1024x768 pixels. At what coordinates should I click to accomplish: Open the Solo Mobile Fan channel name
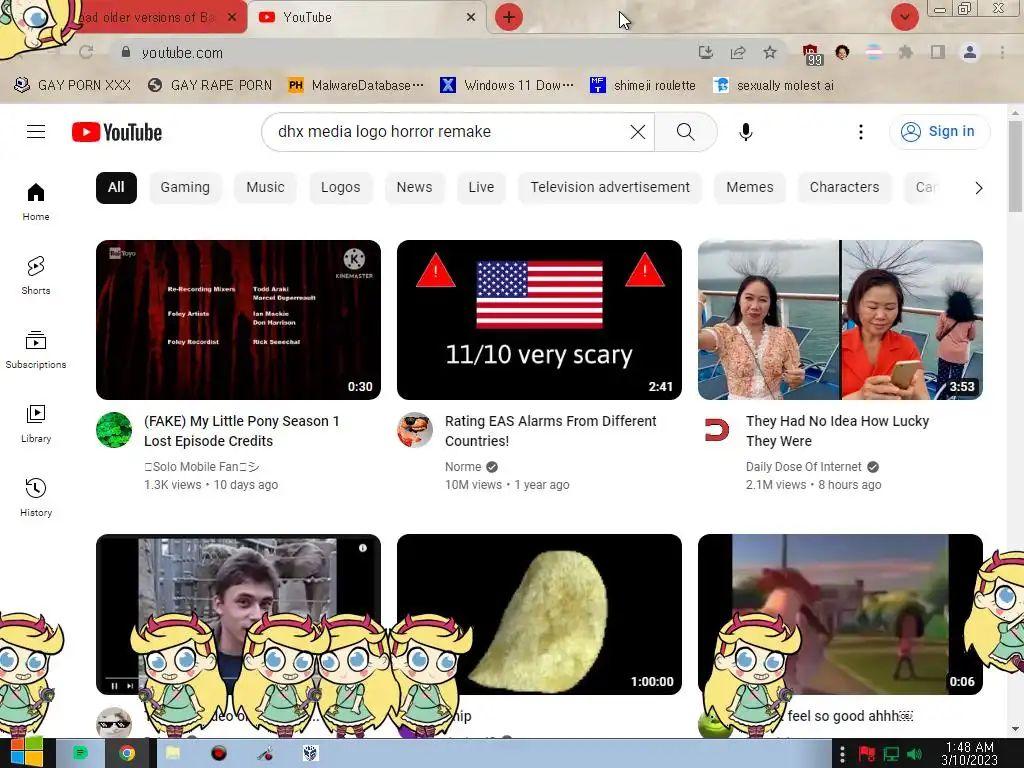(201, 467)
